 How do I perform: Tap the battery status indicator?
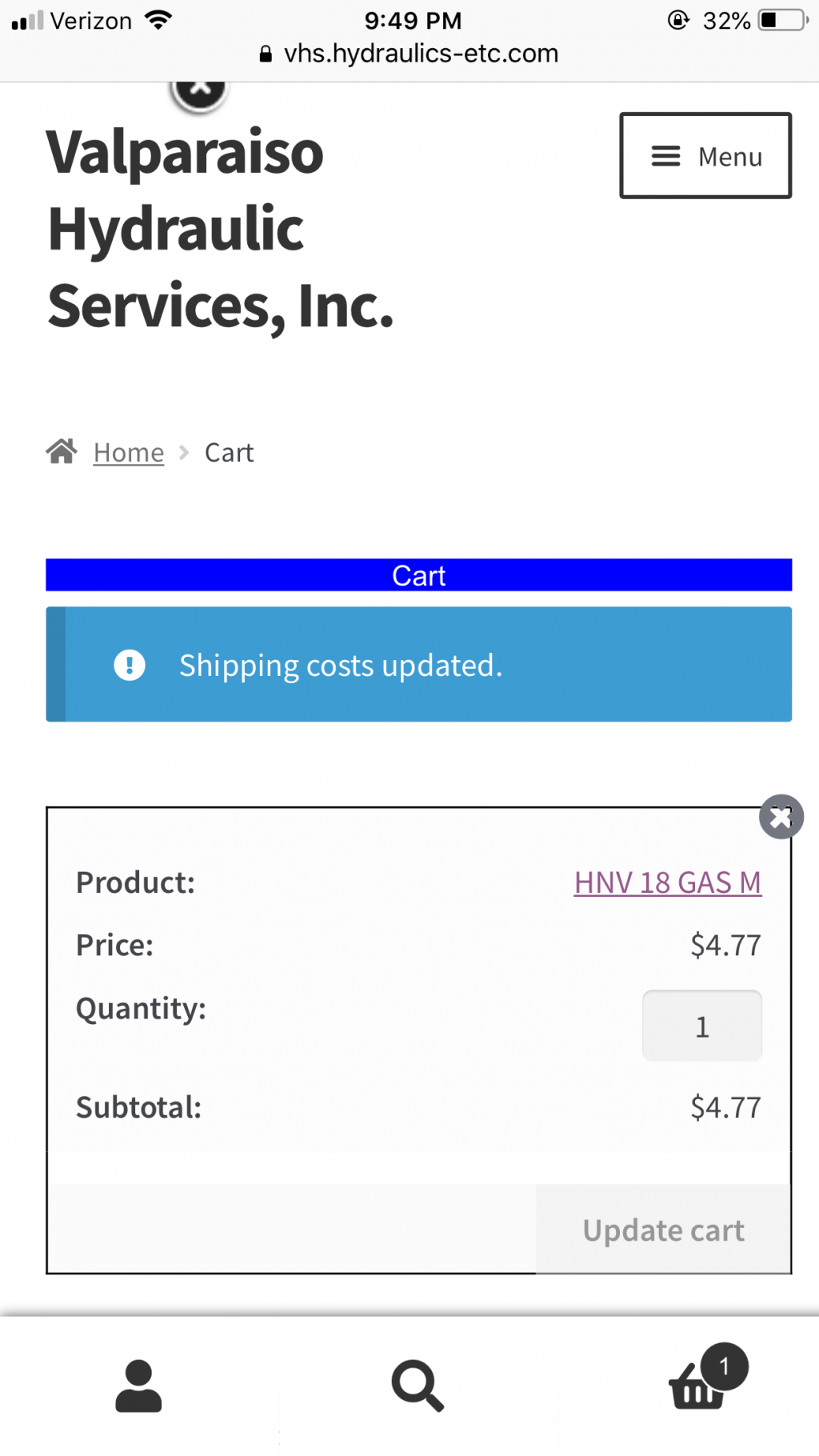(x=783, y=20)
